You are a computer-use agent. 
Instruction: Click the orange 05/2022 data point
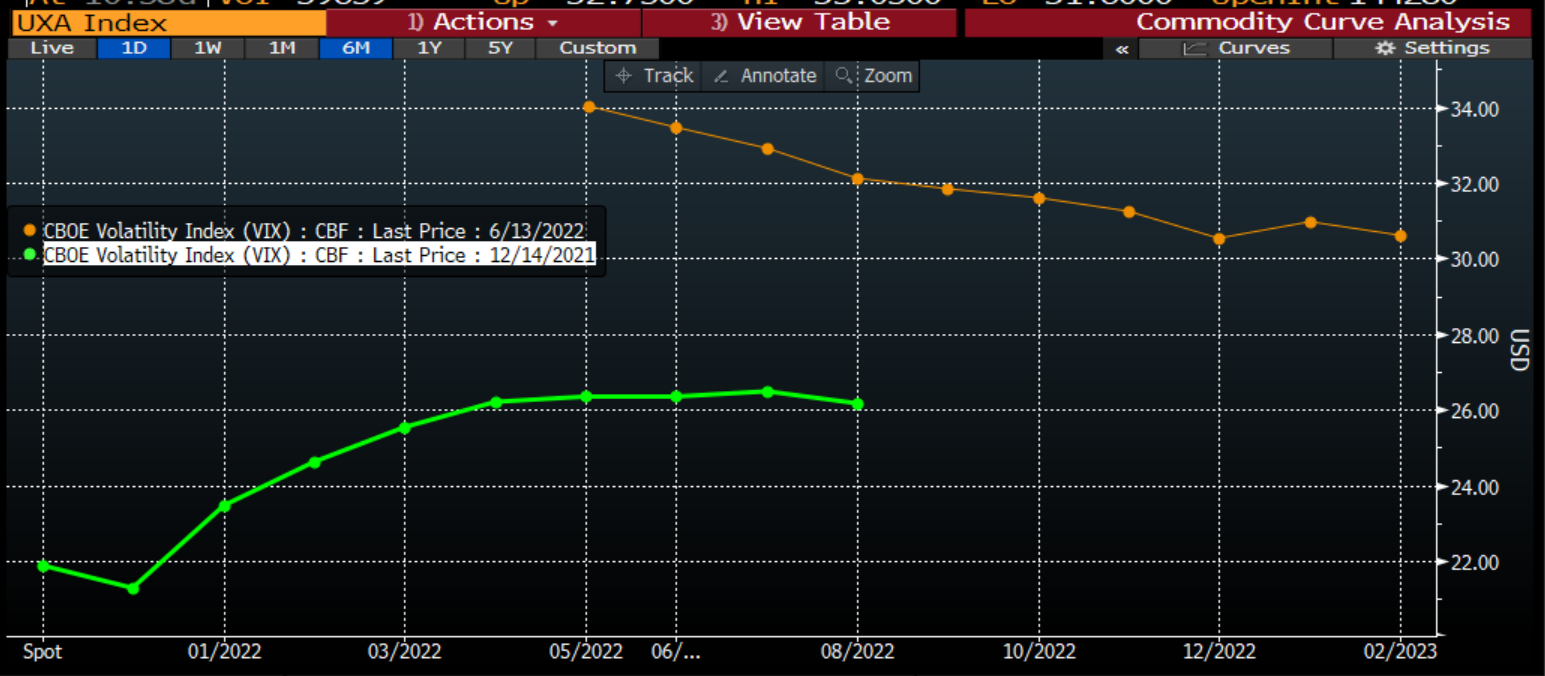(x=588, y=106)
